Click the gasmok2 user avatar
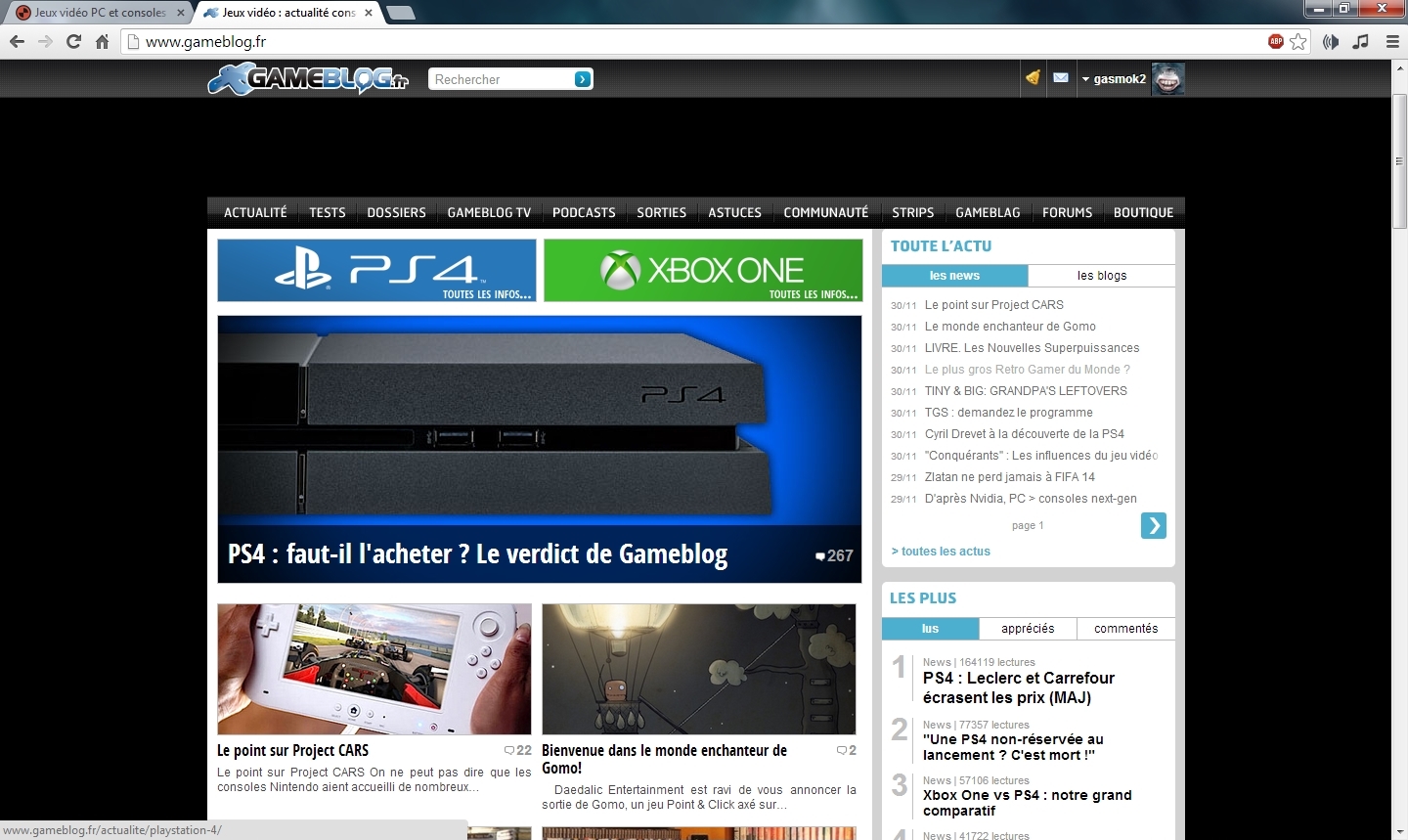 pos(1167,78)
